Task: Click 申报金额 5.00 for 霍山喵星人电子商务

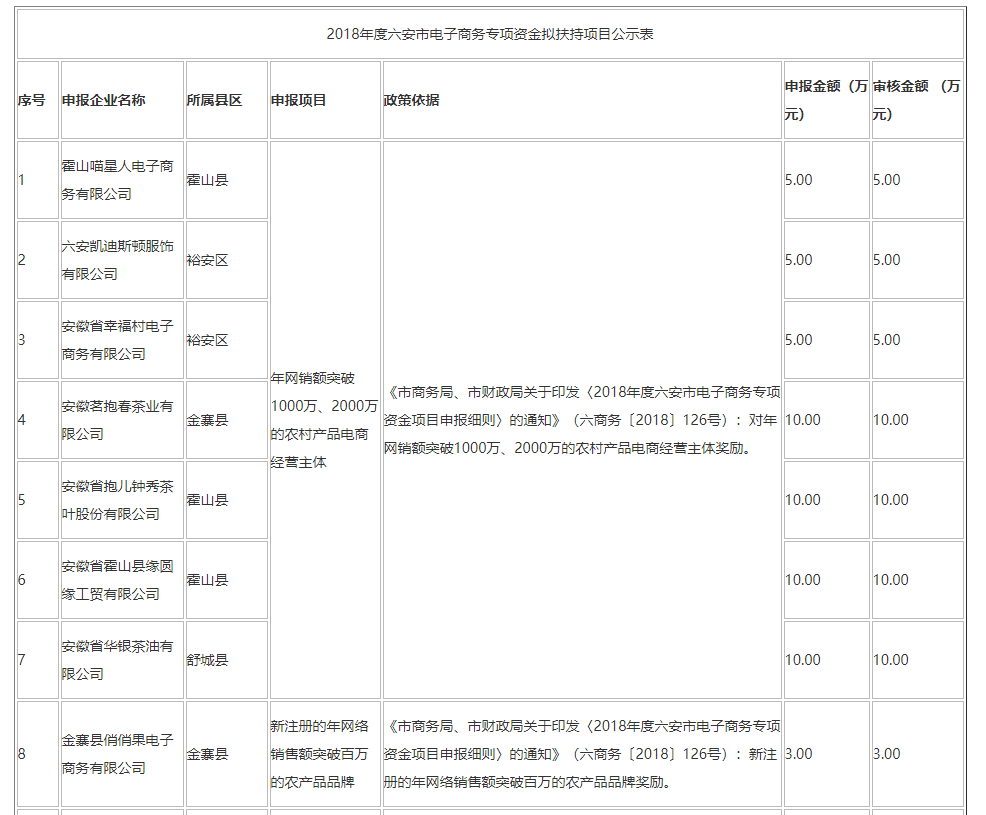Action: tap(799, 180)
